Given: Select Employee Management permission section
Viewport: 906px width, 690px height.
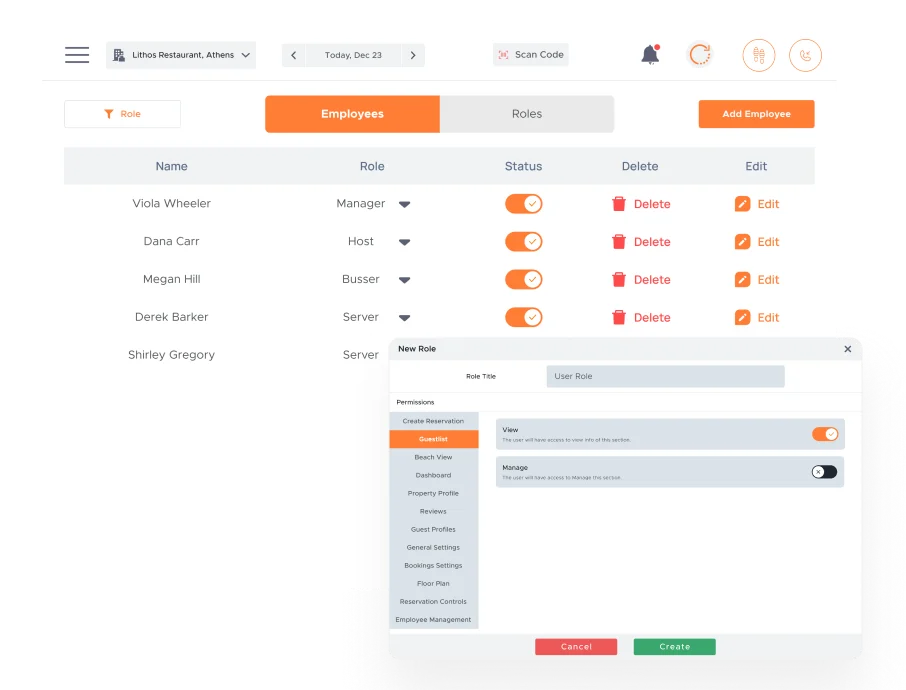Looking at the screenshot, I should [434, 619].
